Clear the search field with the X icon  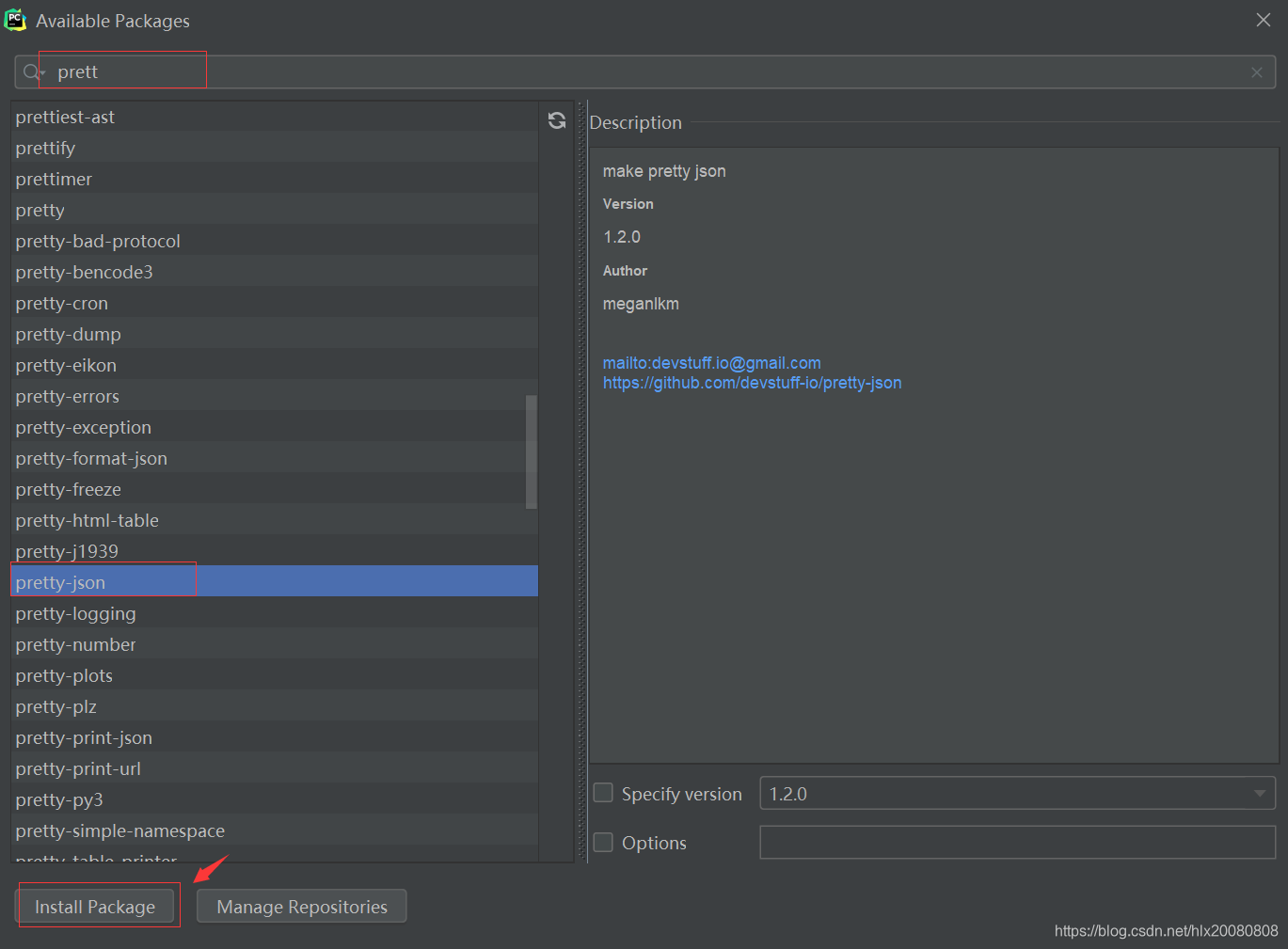point(1257,72)
